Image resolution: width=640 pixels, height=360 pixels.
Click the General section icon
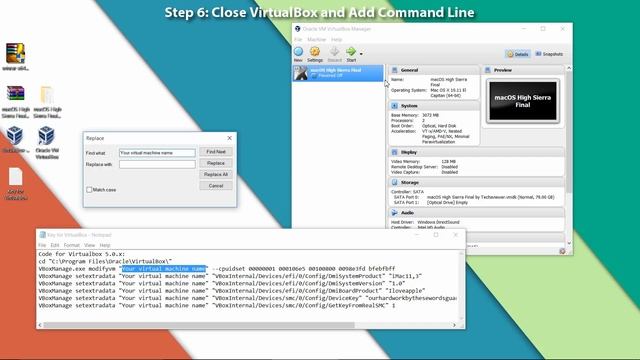[394, 70]
